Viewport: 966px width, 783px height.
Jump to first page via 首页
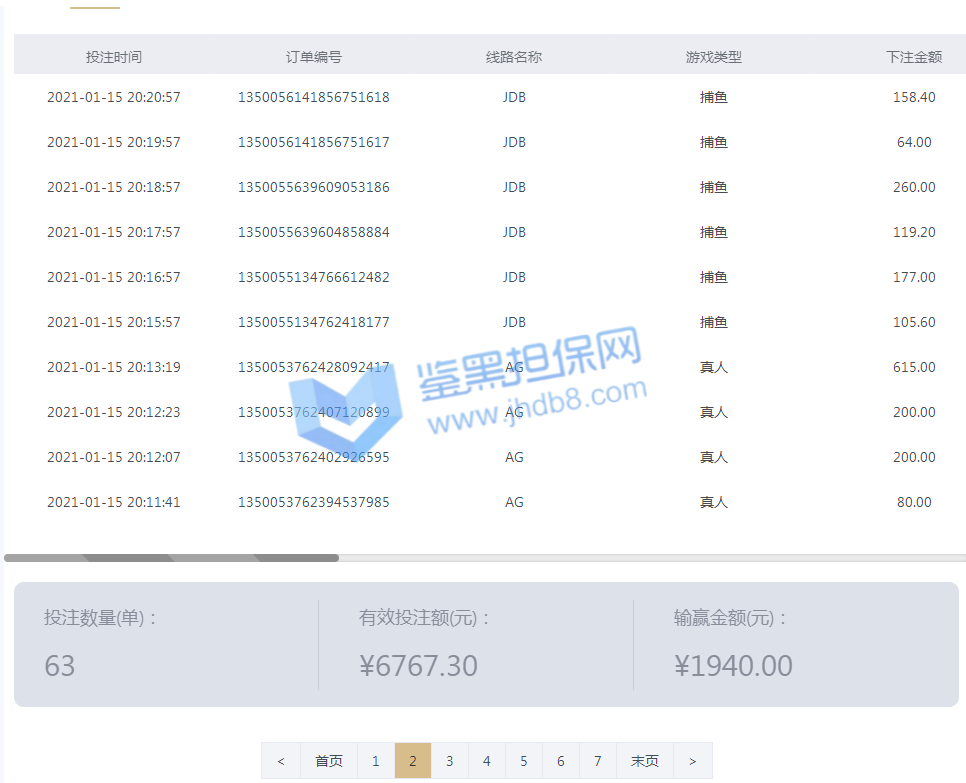pos(328,761)
